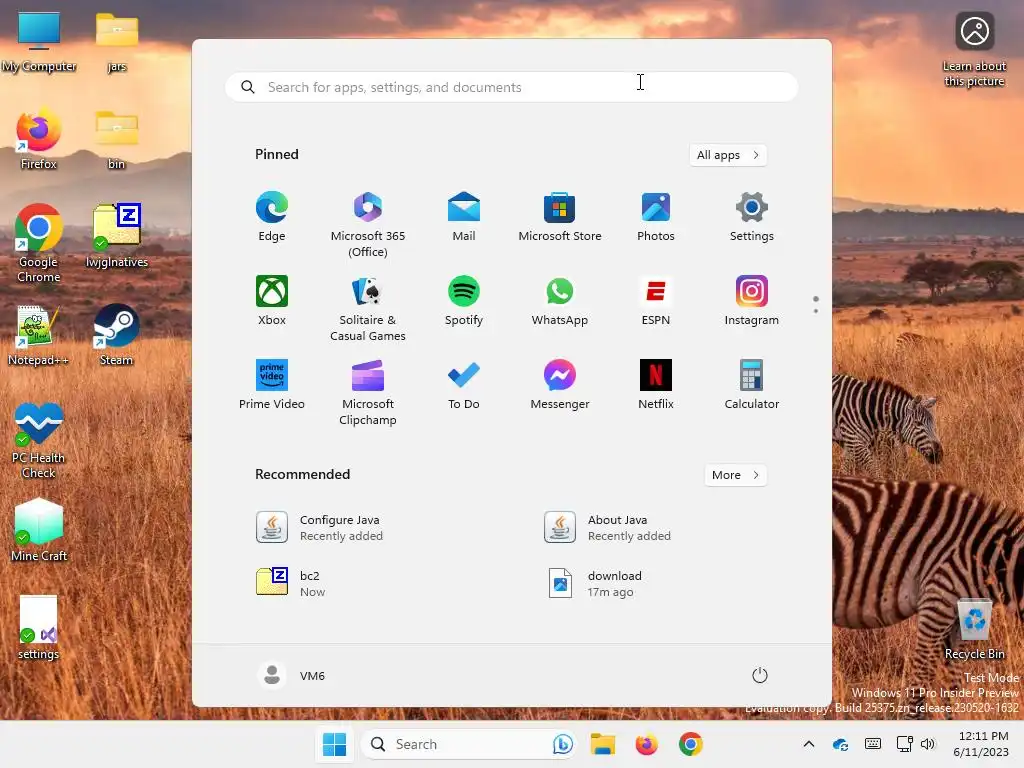This screenshot has height=768, width=1024.
Task: Launch Netflix
Action: (656, 385)
